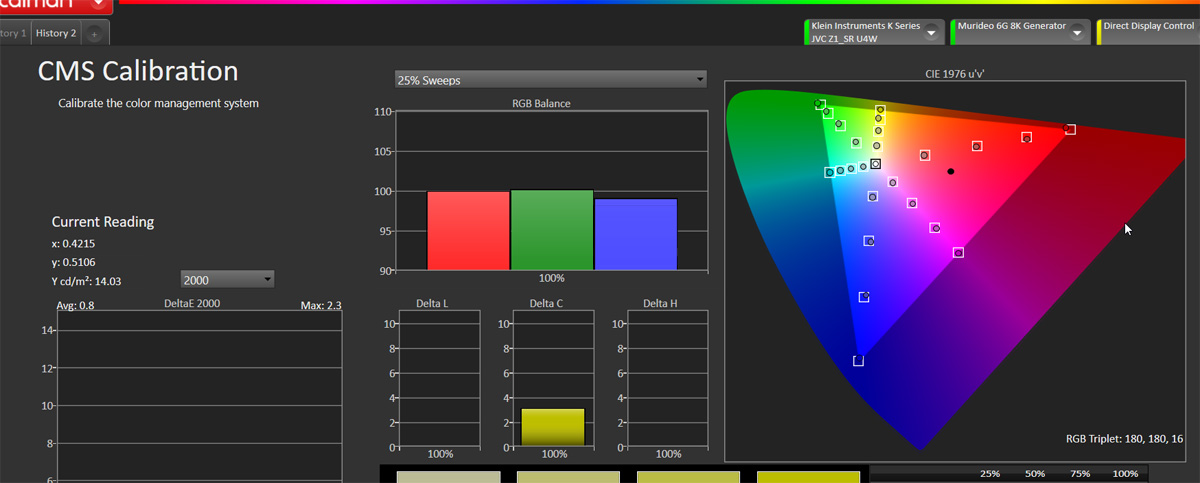This screenshot has width=1200, height=483.
Task: Click the green bar in RGB Balance chart
Action: [552, 229]
